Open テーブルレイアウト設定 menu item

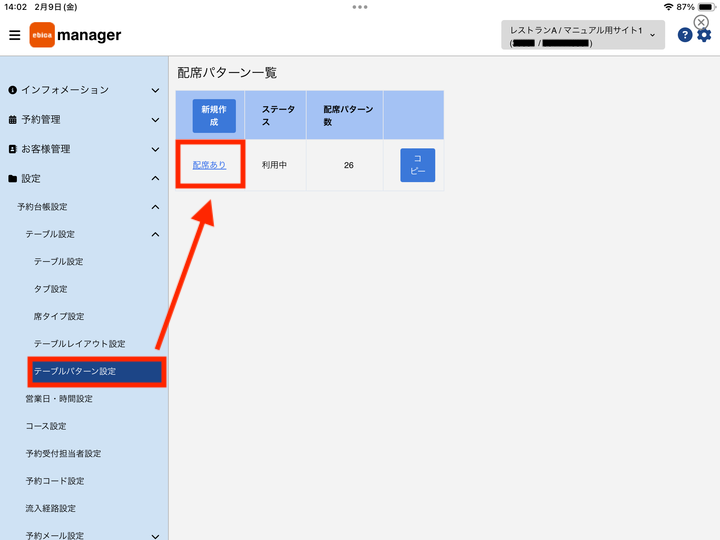click(x=79, y=344)
